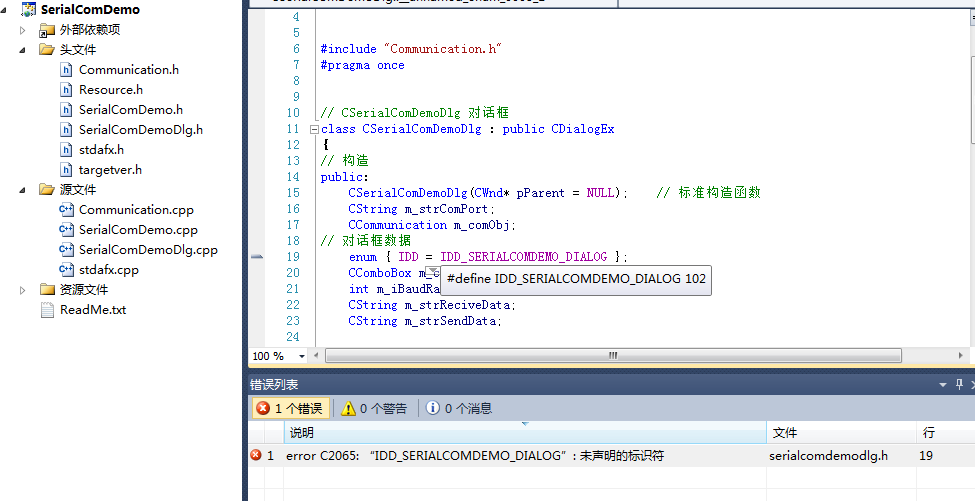The height and width of the screenshot is (501, 975).
Task: Expand the 资源文件 folder
Action: 22,290
